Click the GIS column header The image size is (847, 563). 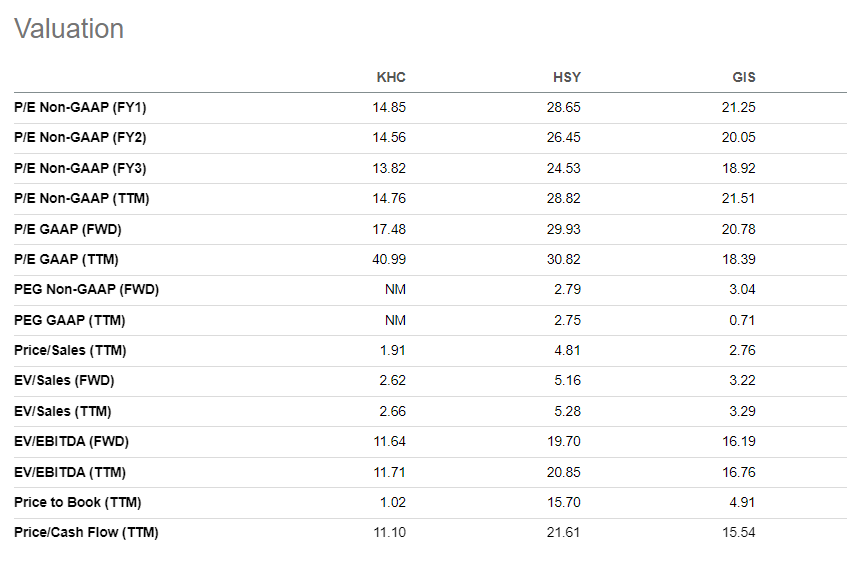tap(743, 77)
